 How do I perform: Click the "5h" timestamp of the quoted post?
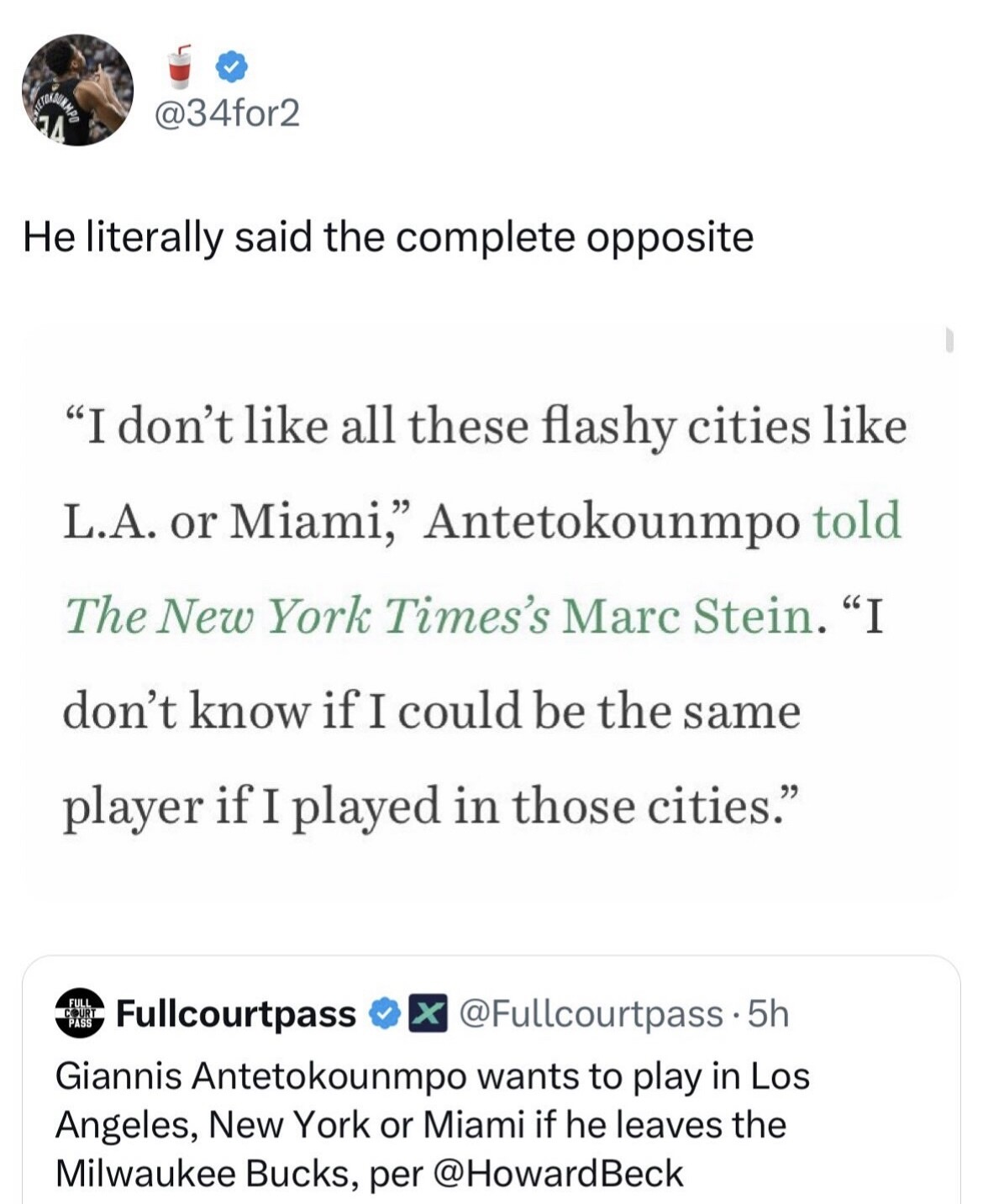click(x=768, y=1014)
